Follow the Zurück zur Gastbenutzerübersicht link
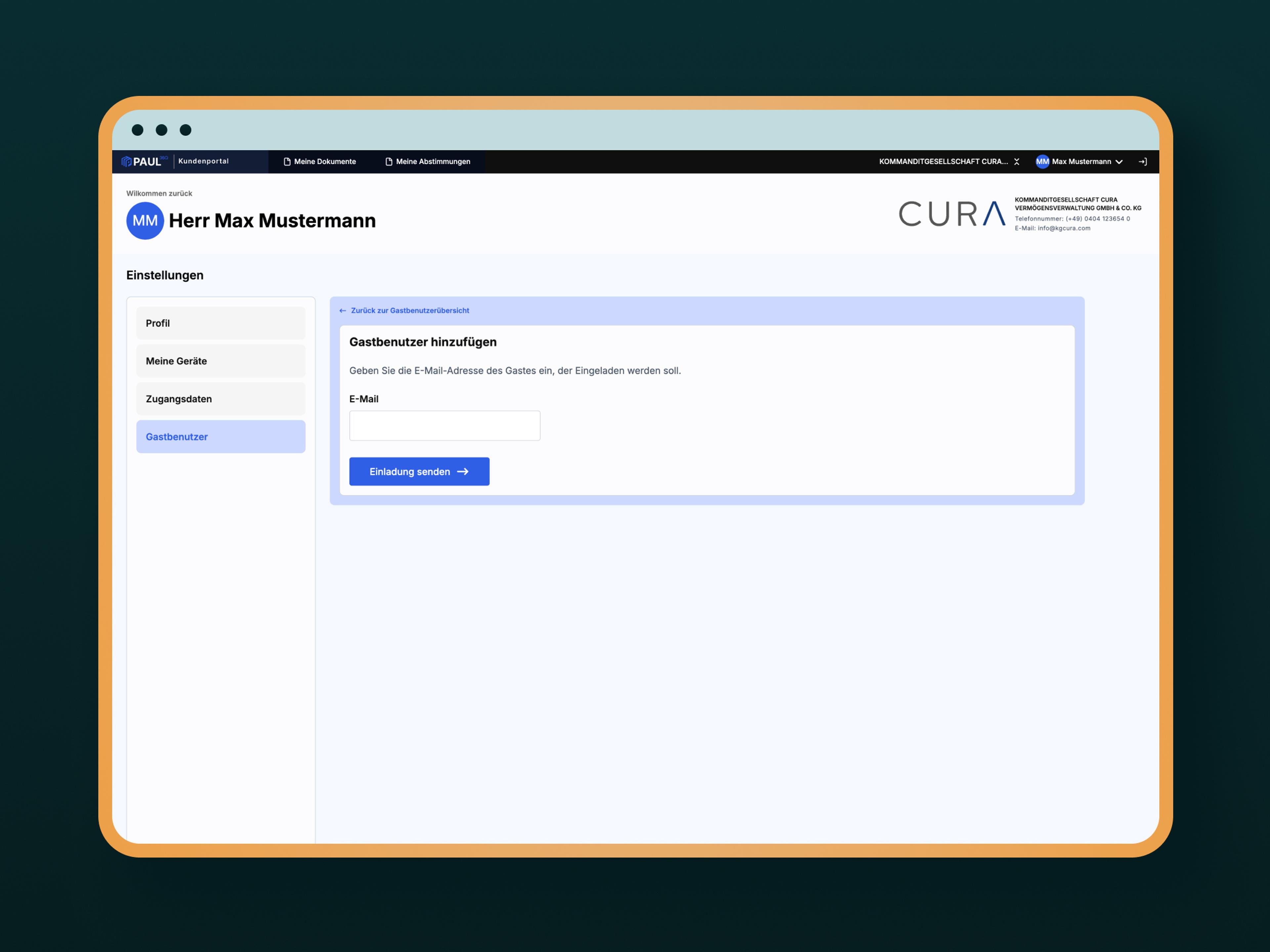 coord(410,310)
